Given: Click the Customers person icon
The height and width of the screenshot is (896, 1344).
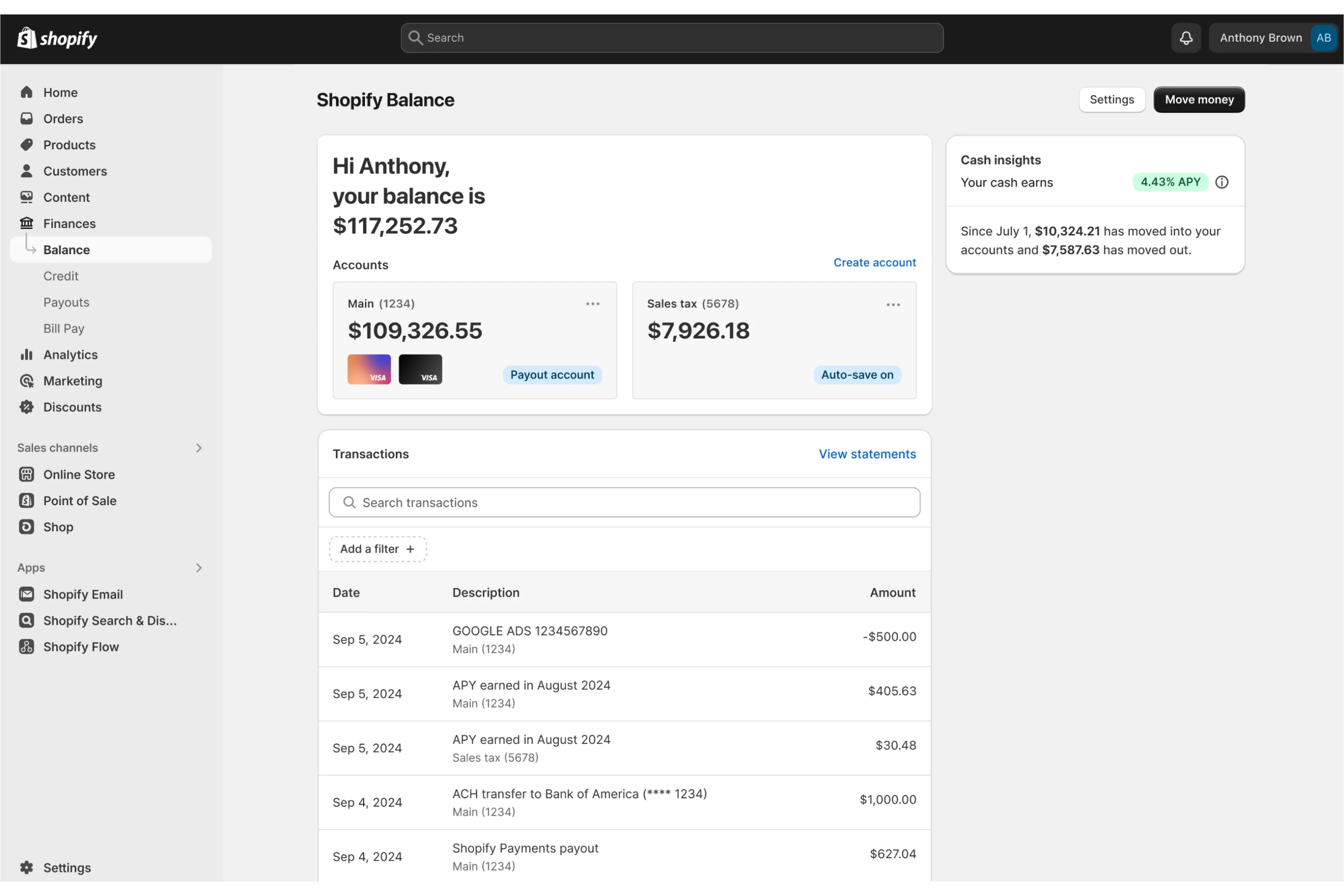Looking at the screenshot, I should (26, 171).
